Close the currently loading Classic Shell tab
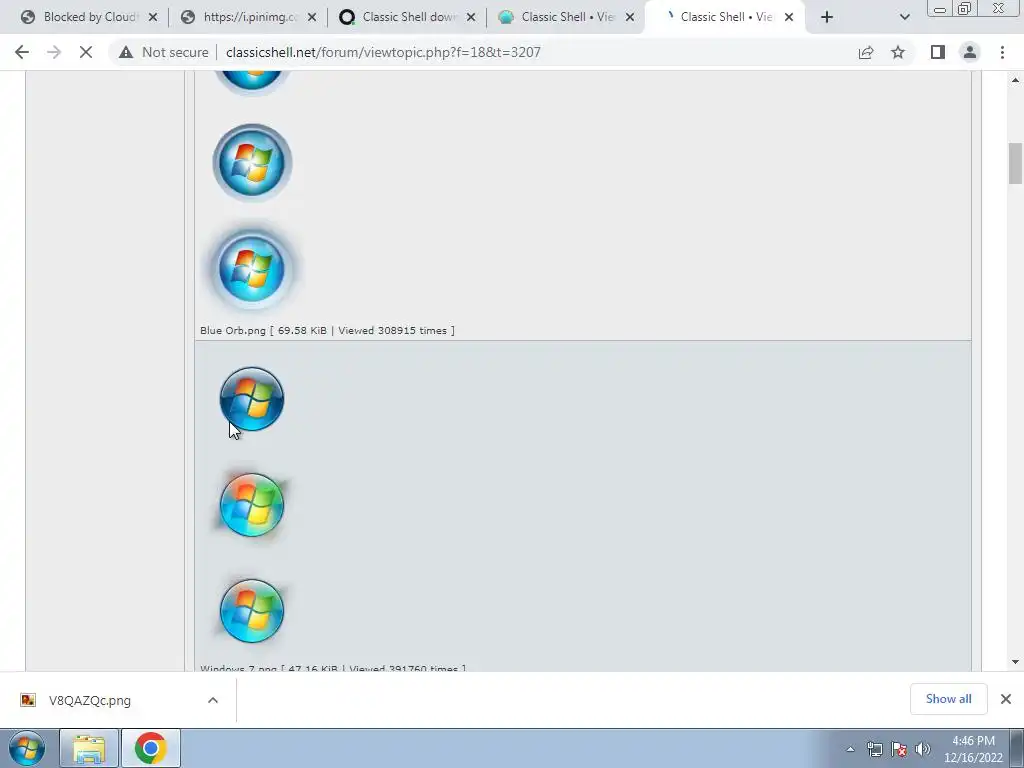Image resolution: width=1024 pixels, height=768 pixels. [789, 17]
